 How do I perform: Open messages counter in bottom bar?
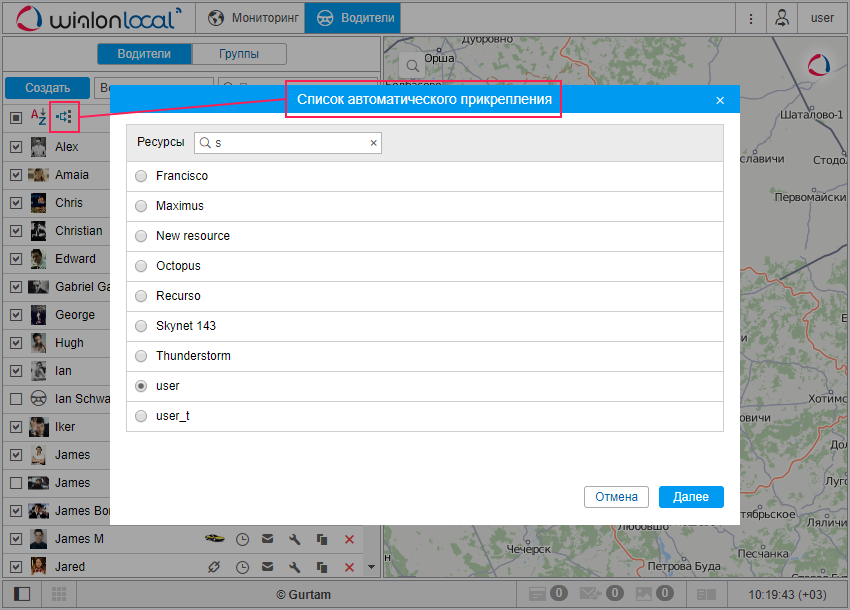pyautogui.click(x=601, y=594)
